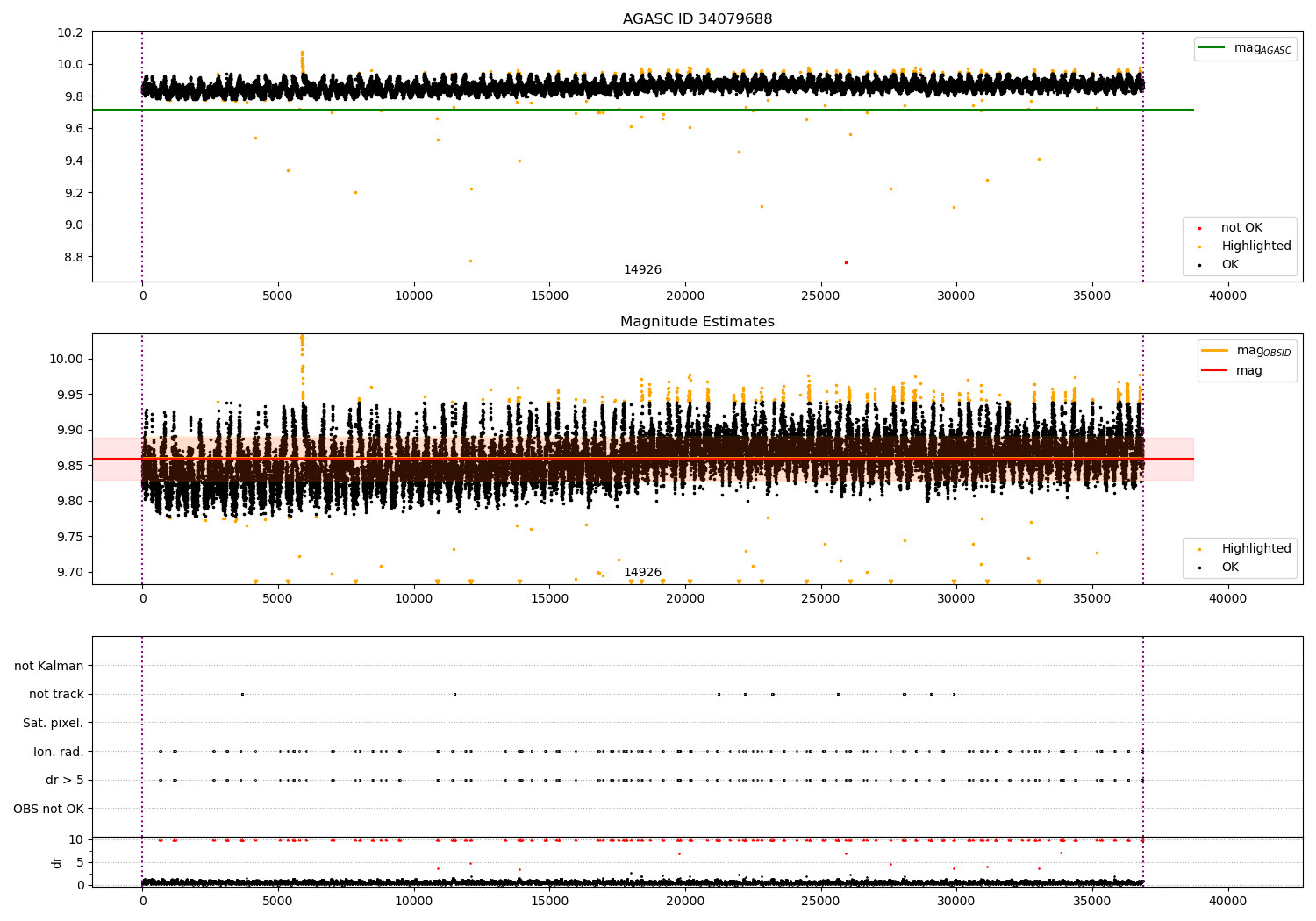This screenshot has width=1316, height=921.
Task: Click the 9.4 y-axis tick in top plot
Action: click(74, 161)
